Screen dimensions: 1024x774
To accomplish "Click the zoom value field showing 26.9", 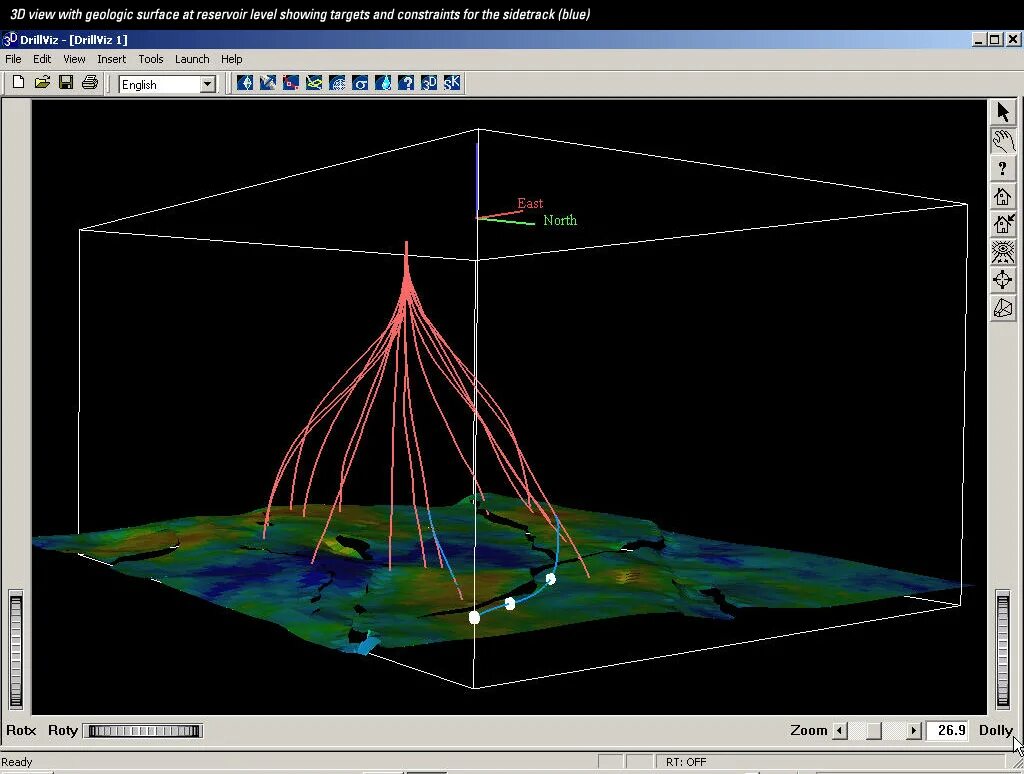I will coord(947,730).
